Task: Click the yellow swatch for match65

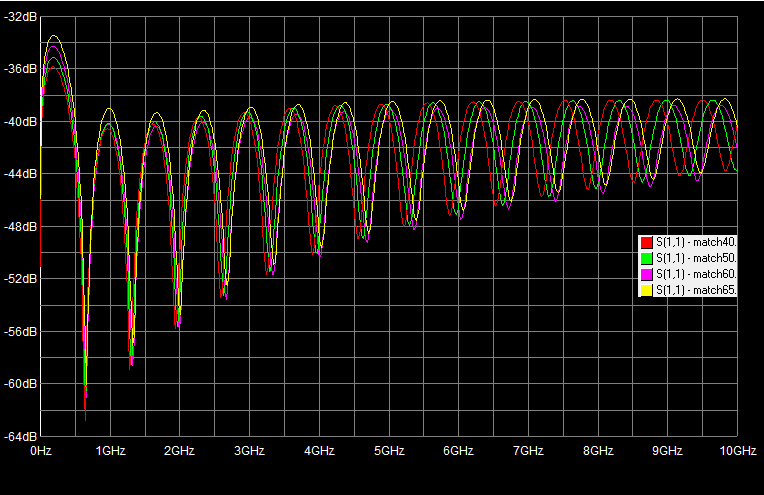Action: pyautogui.click(x=646, y=290)
